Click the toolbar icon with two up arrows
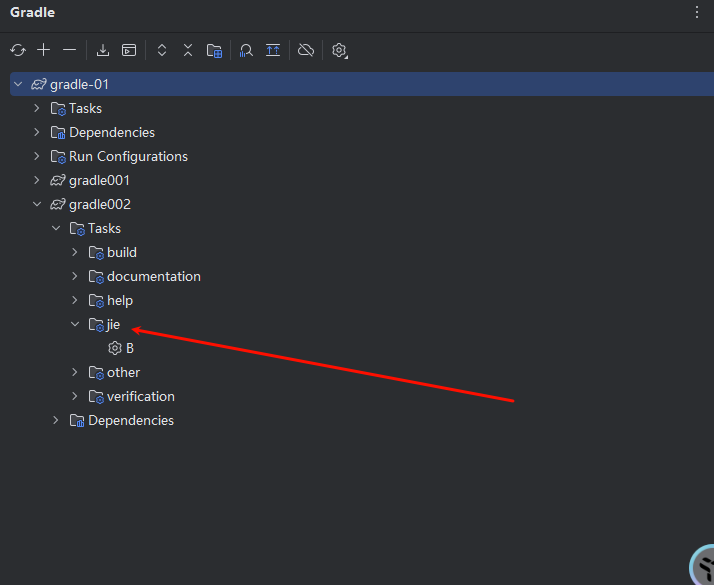Image resolution: width=714 pixels, height=585 pixels. click(x=273, y=50)
